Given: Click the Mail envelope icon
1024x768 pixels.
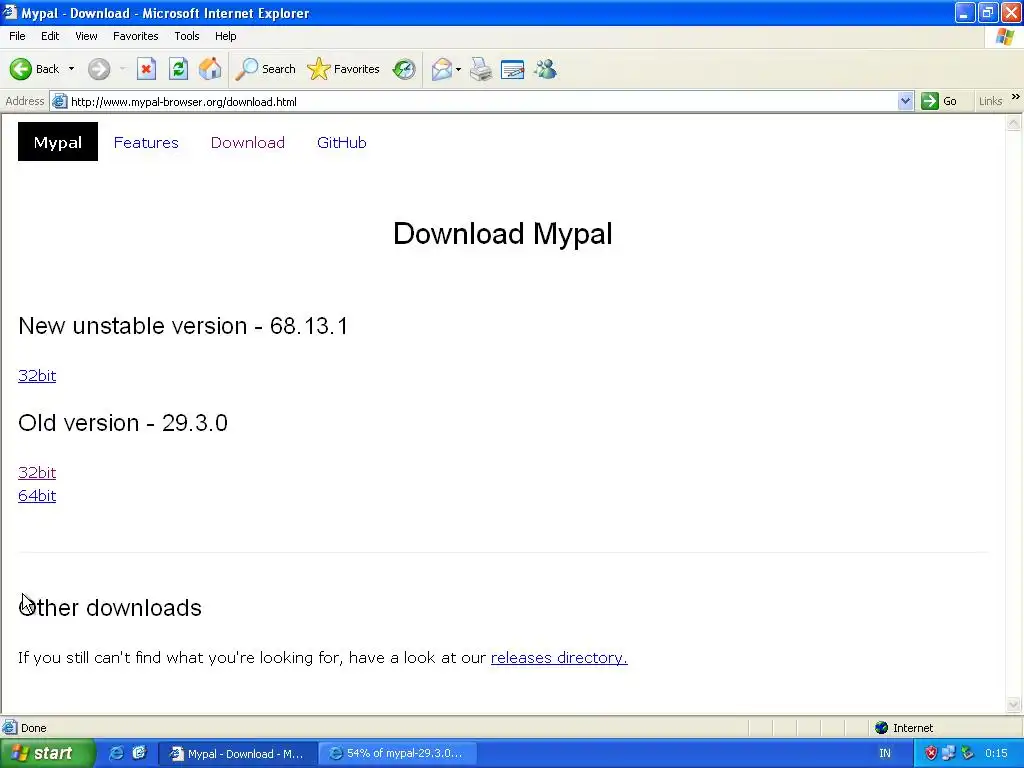Looking at the screenshot, I should [x=442, y=69].
